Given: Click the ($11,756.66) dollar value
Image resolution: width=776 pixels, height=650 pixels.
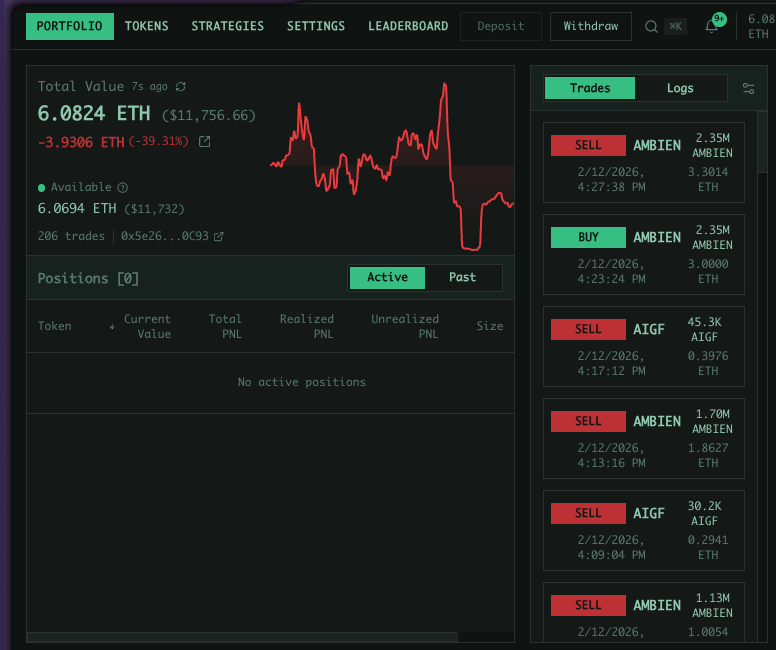Looking at the screenshot, I should [x=209, y=116].
